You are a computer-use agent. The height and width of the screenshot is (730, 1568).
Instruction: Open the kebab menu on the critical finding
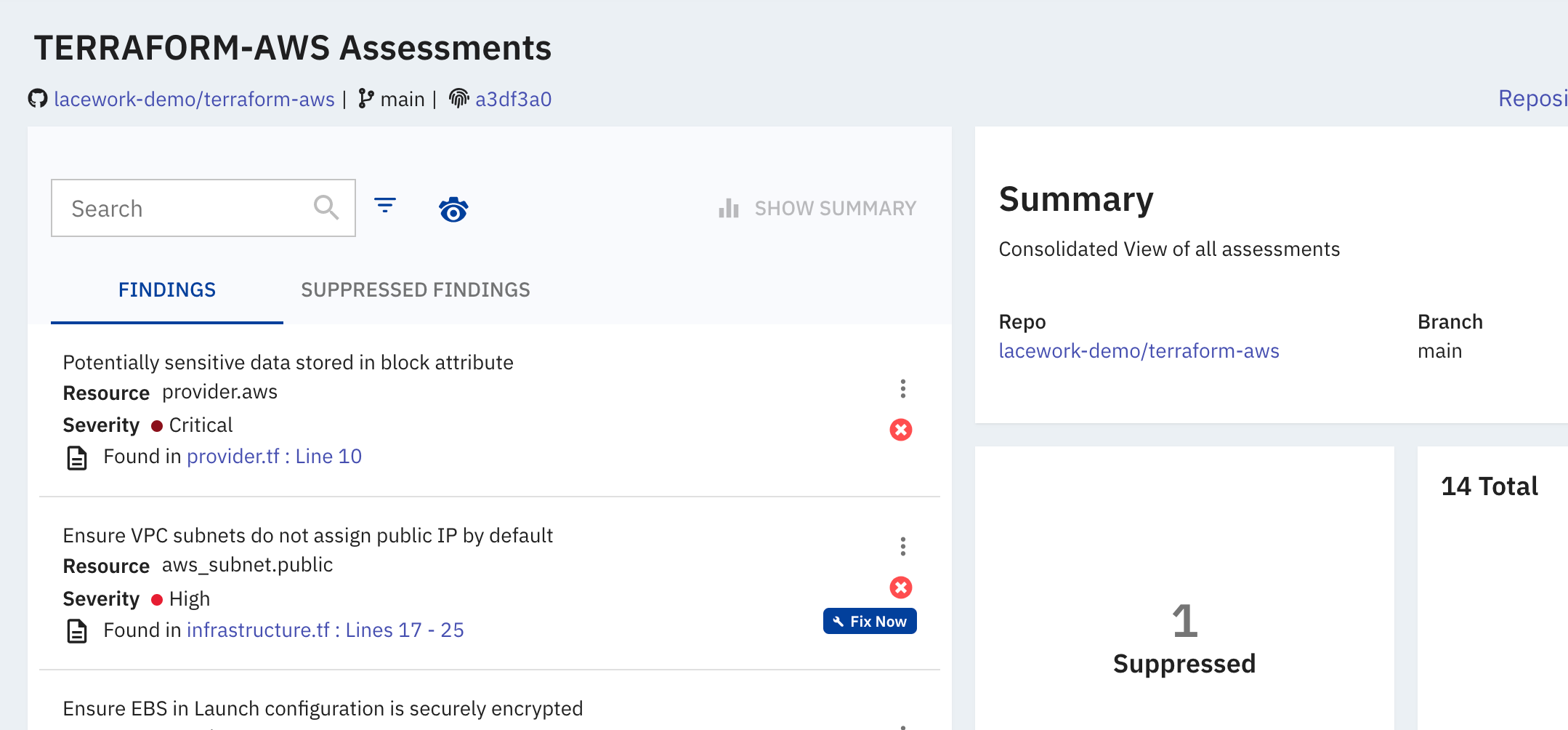coord(903,389)
